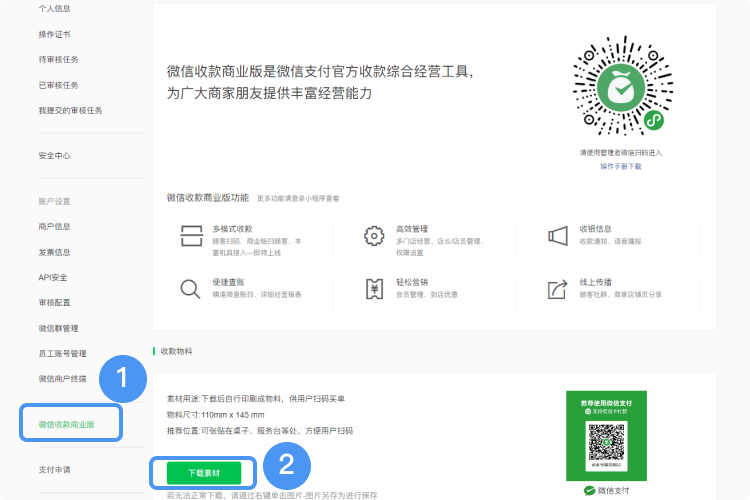This screenshot has width=750, height=500.
Task: Click the 高效管理 gear icon
Action: [x=374, y=236]
